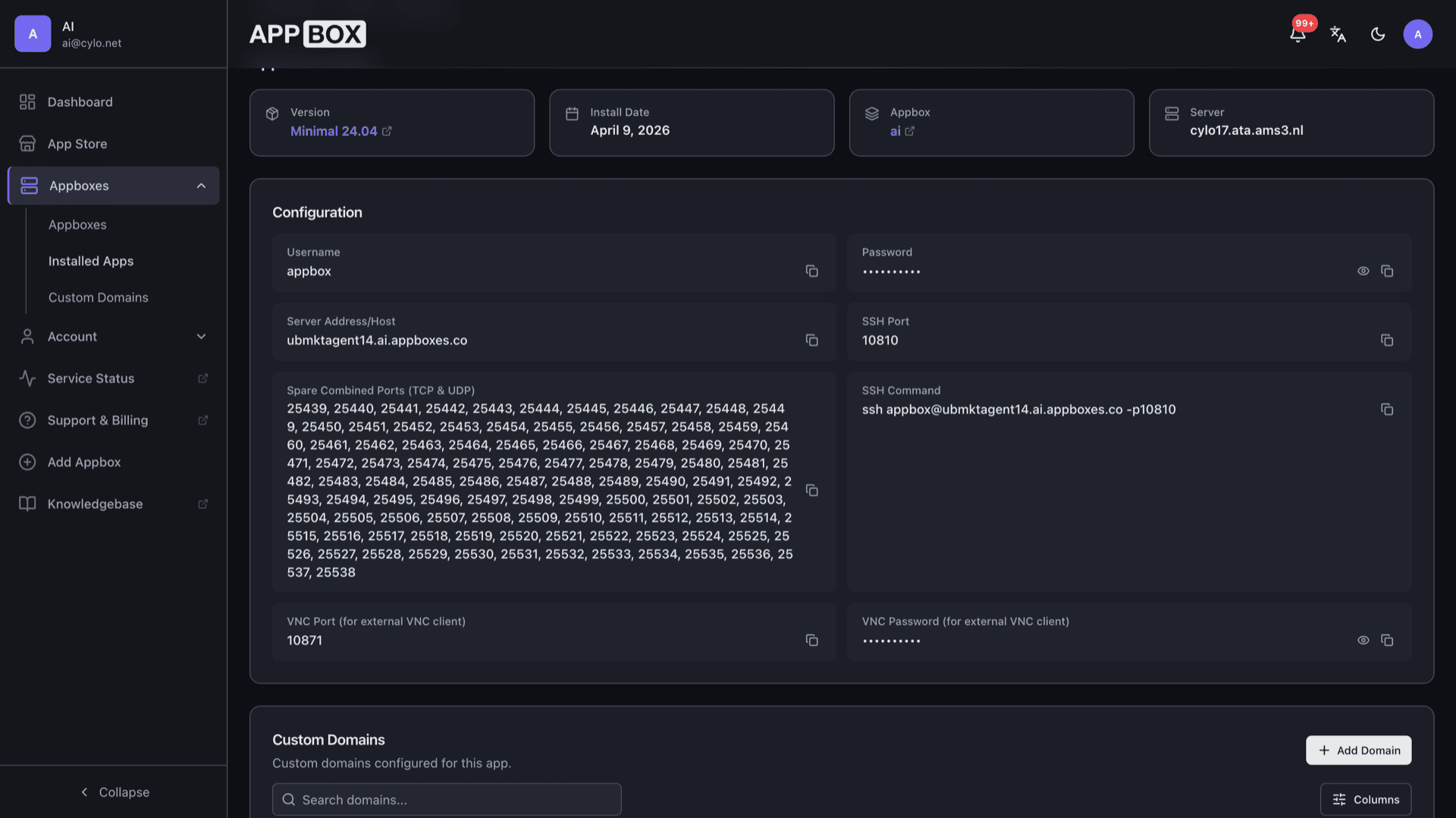Collapse the sidebar
Image resolution: width=1456 pixels, height=818 pixels.
(x=115, y=791)
